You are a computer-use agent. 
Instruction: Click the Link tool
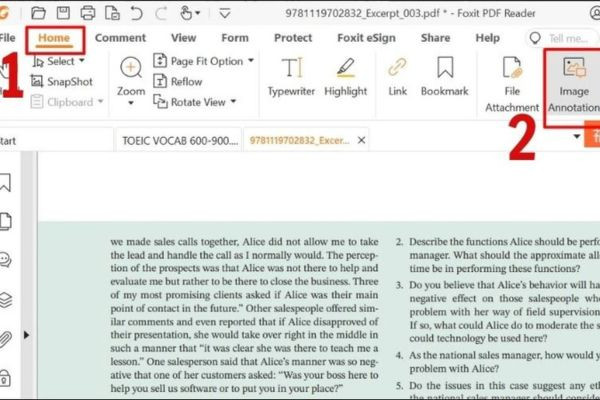pos(397,77)
